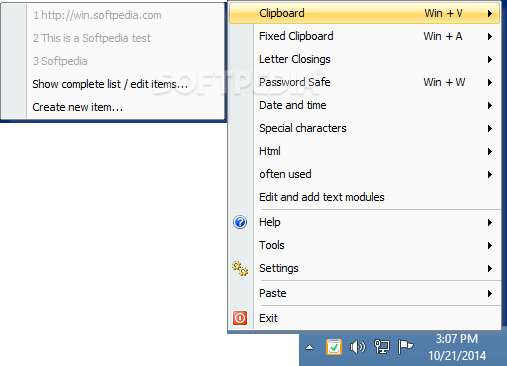Expand the Help submenu arrow
Screen dimensions: 507x366
point(490,222)
